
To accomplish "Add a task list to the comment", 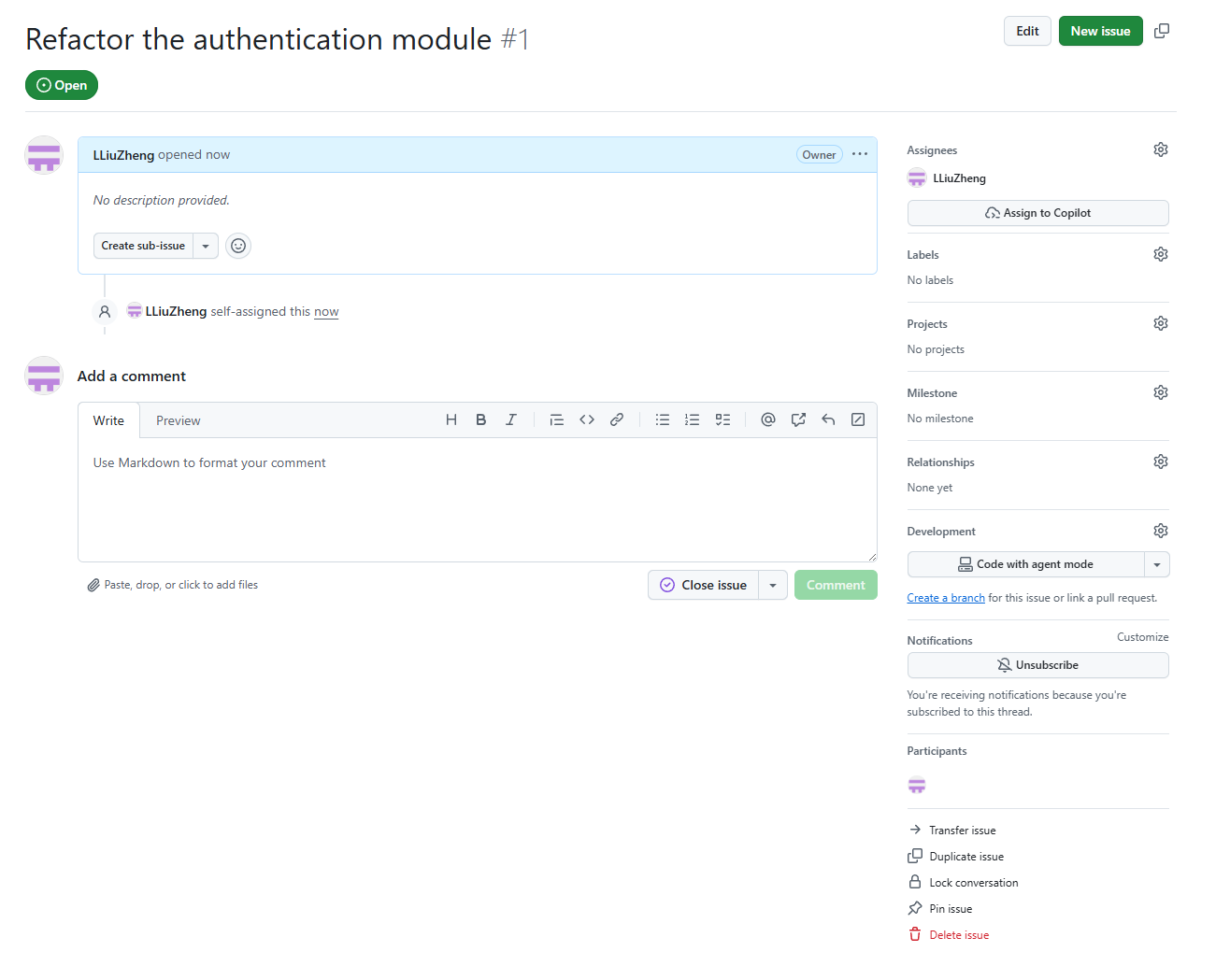I will [722, 419].
